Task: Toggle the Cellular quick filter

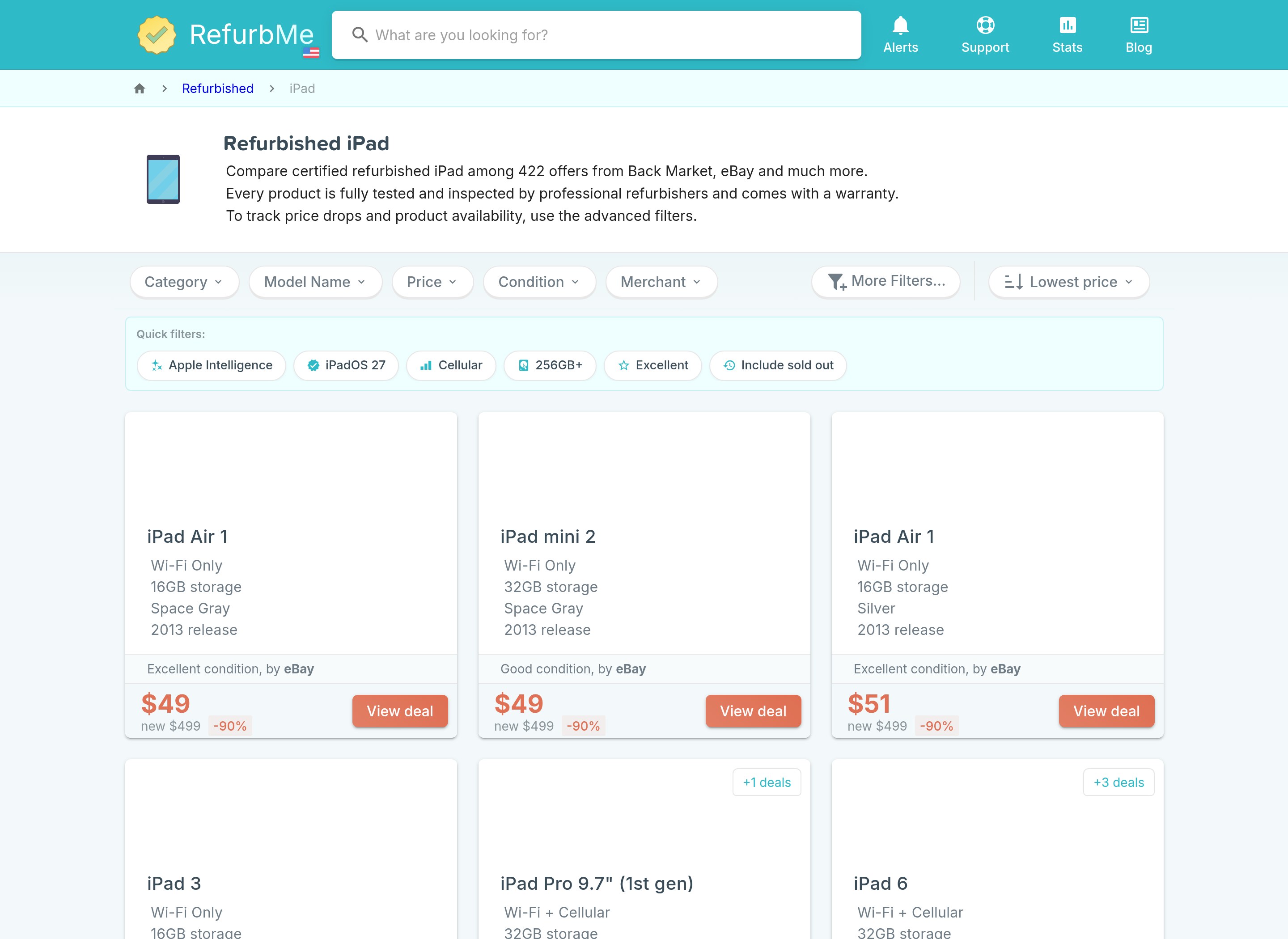Action: 451,365
